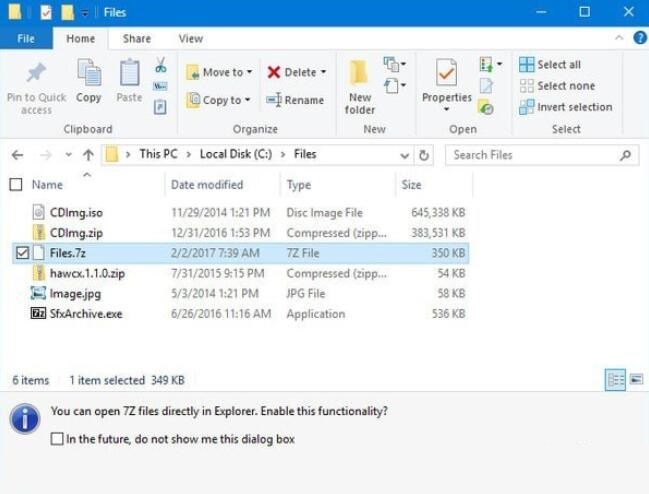This screenshot has width=649, height=494.
Task: Click the Select all icon
Action: pos(526,65)
